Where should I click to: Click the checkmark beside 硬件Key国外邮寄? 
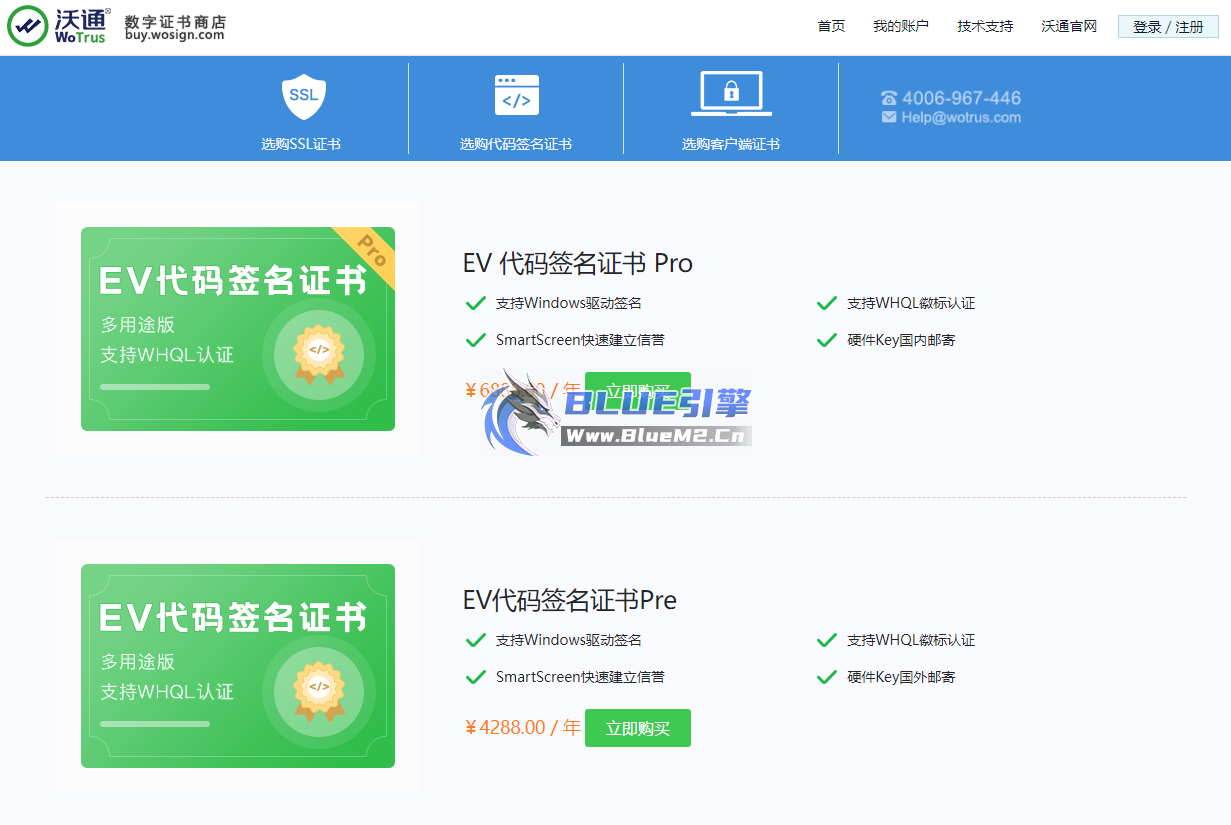tap(826, 677)
